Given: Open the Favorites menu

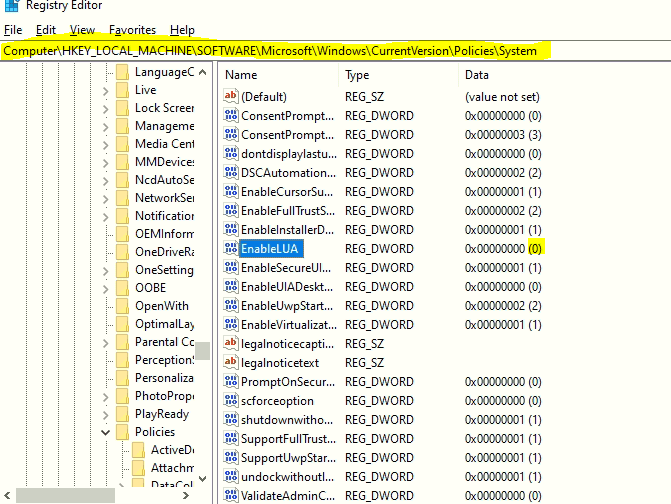Looking at the screenshot, I should click(132, 30).
